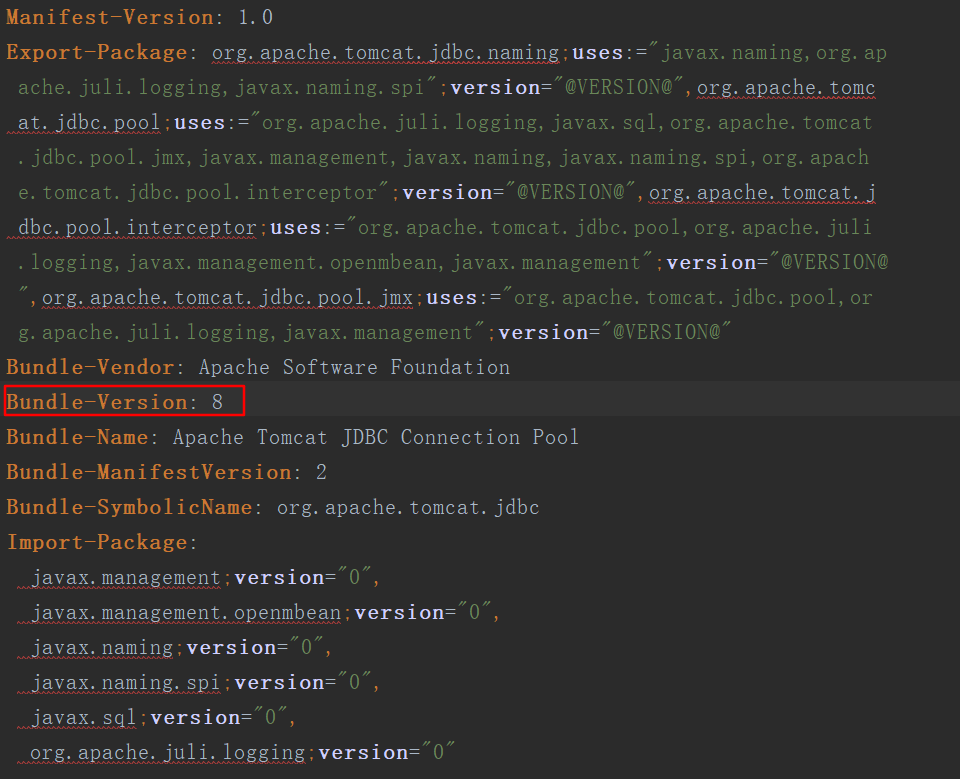Click the org.apache.tomcat.jdbc symbolic name value
This screenshot has height=779, width=960.
408,508
